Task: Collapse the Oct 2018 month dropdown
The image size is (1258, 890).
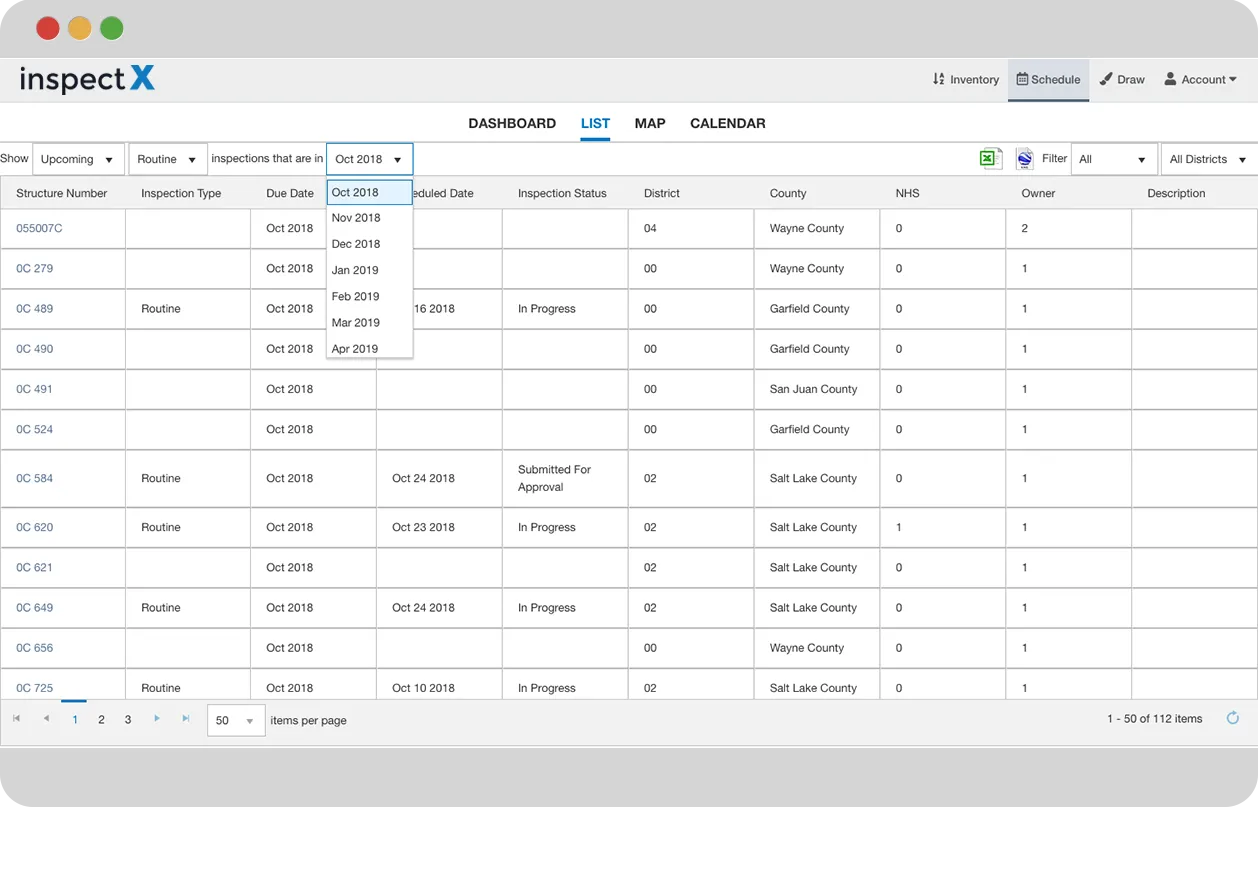Action: click(369, 159)
